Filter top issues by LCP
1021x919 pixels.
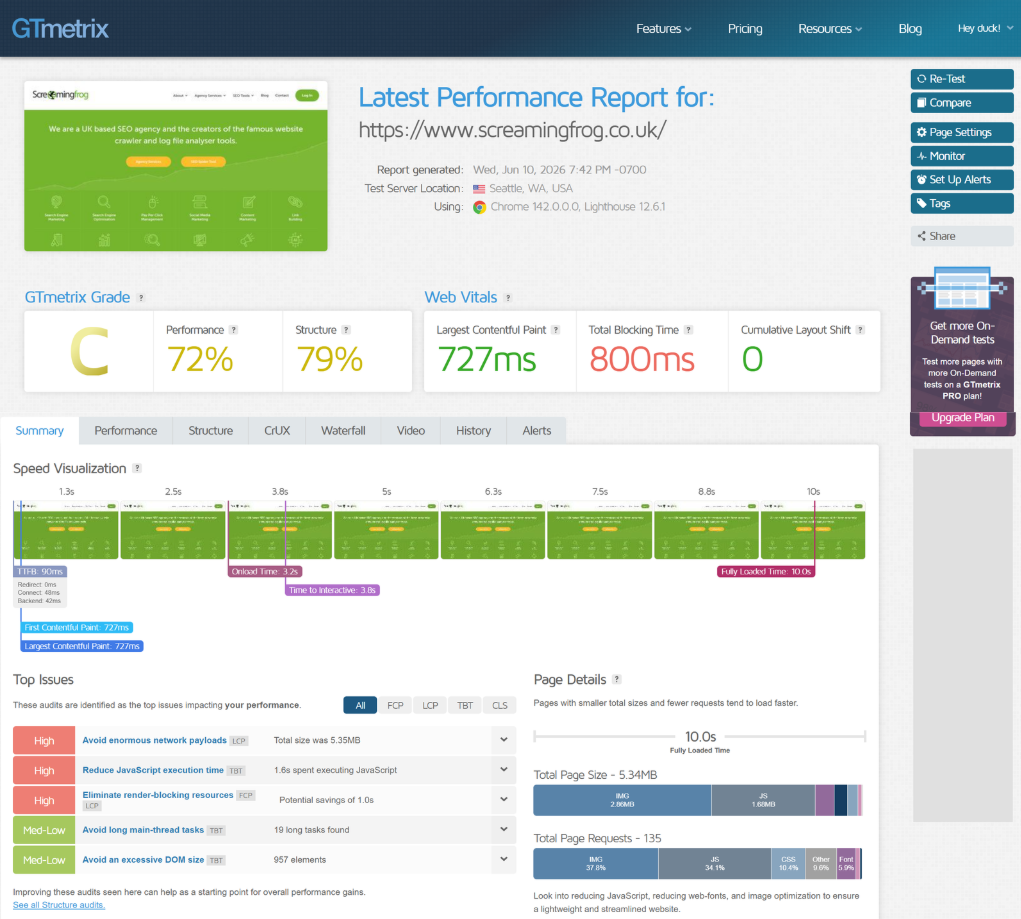click(430, 705)
